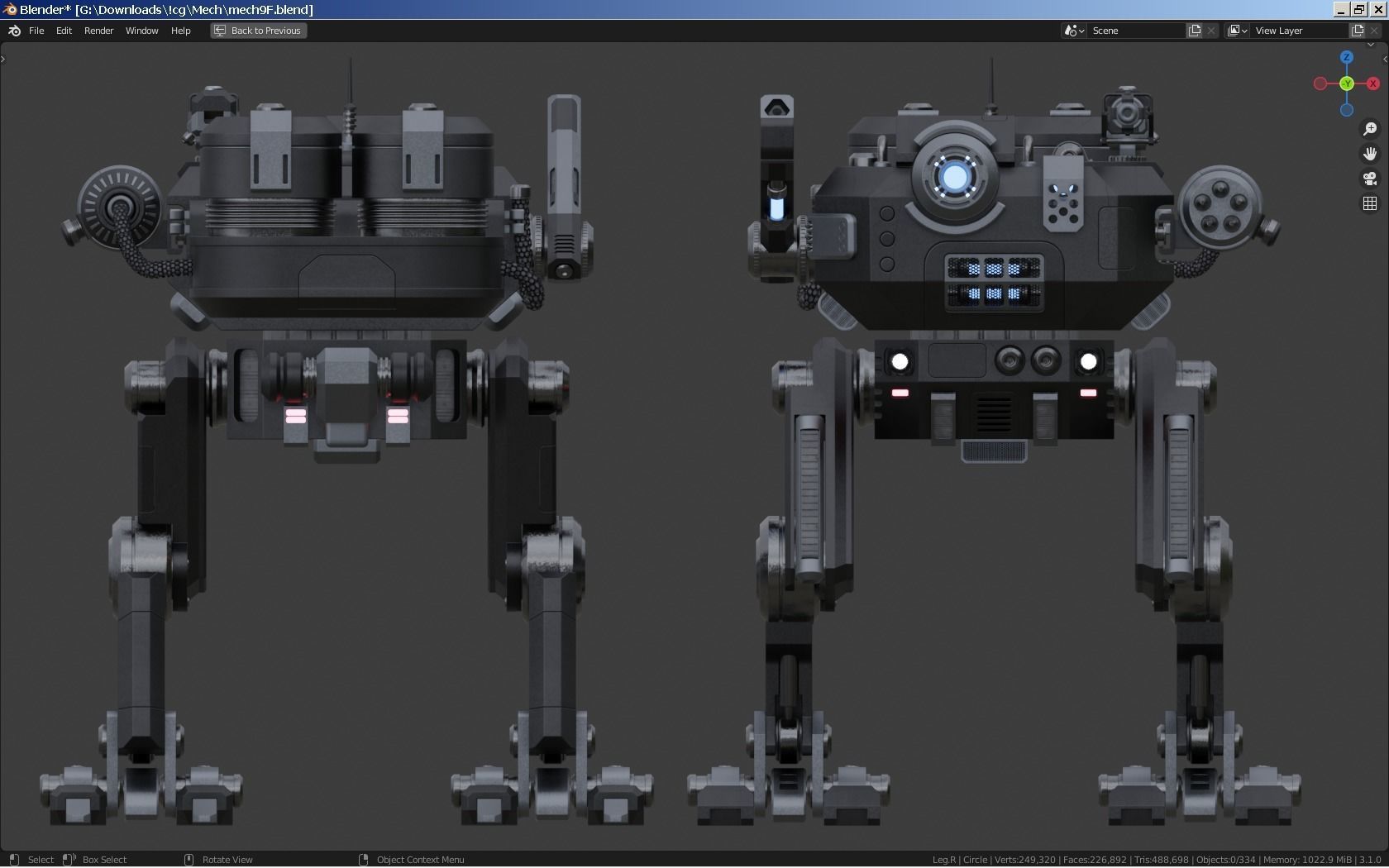Expand the right sidebar arrow
This screenshot has width=1389, height=868.
coord(1385,59)
